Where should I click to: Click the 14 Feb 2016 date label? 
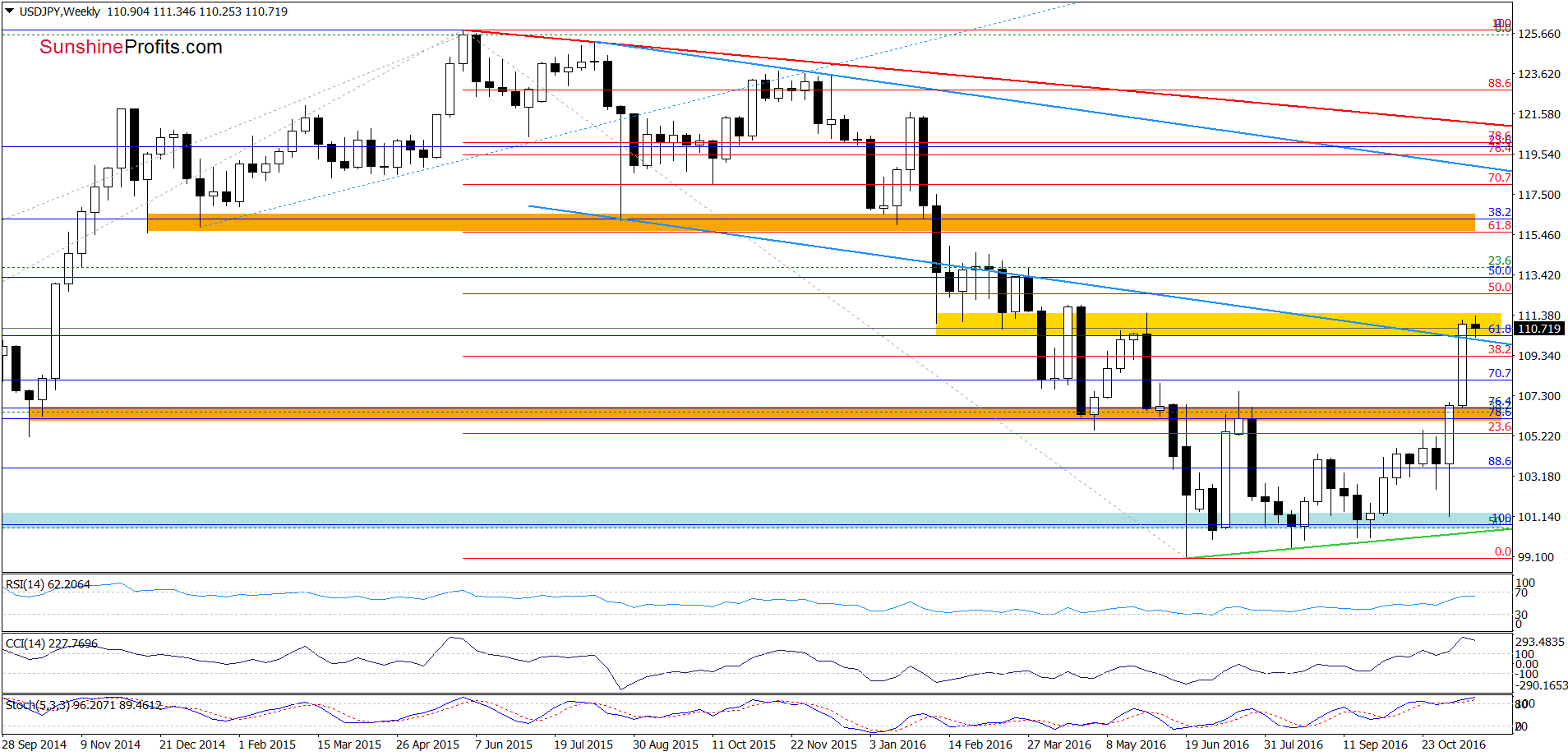click(980, 744)
